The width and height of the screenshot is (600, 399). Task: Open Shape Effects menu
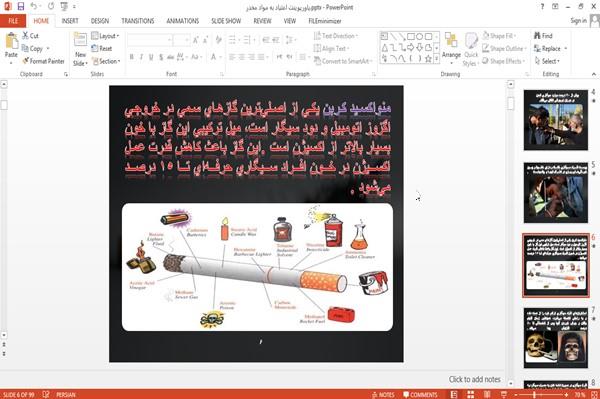[504, 61]
